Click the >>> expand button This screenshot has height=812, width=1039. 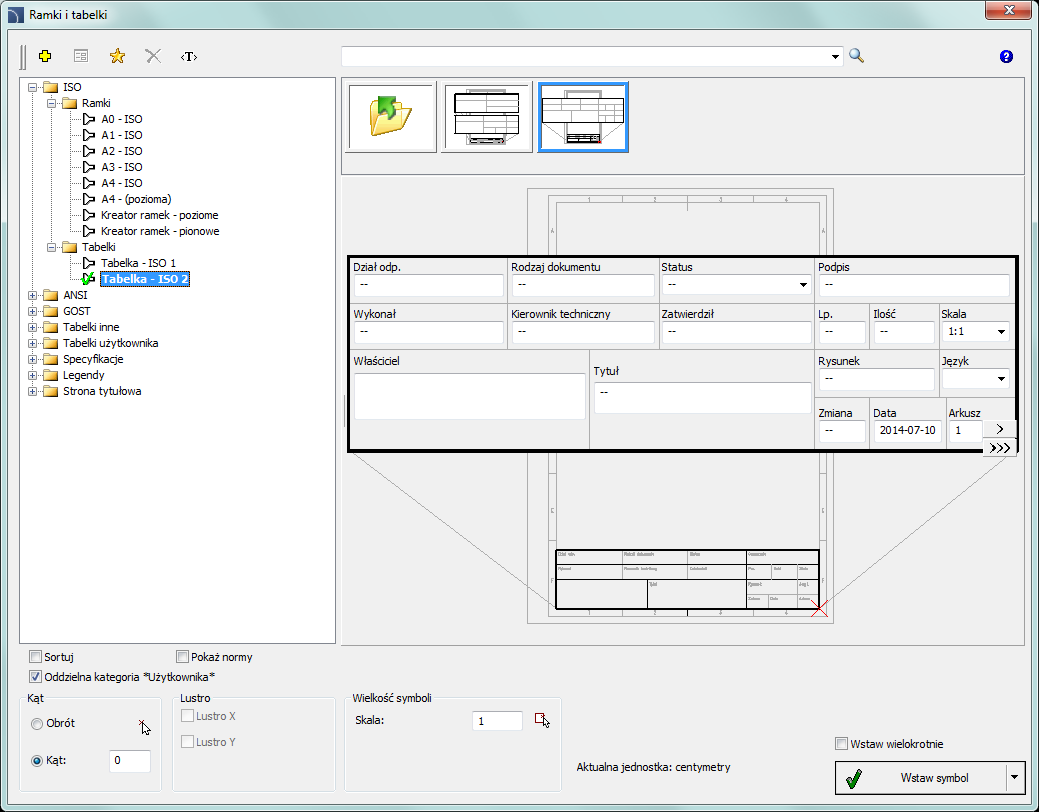click(x=1000, y=448)
